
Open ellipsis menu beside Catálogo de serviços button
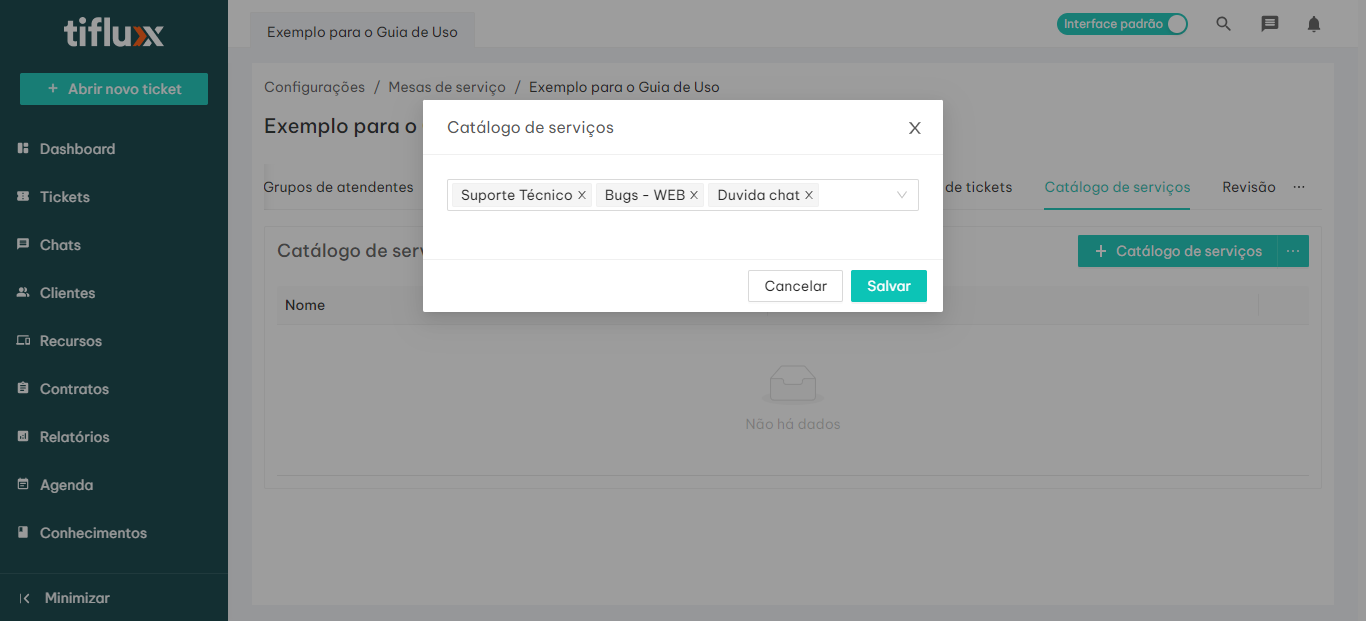click(x=1293, y=251)
